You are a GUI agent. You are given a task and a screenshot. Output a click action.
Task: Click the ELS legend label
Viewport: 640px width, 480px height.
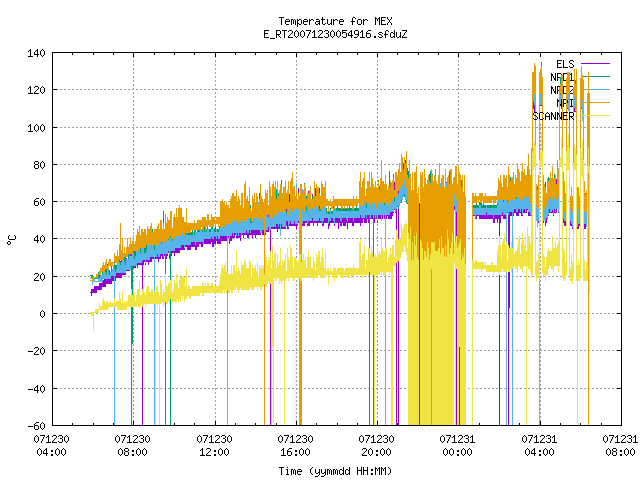565,64
